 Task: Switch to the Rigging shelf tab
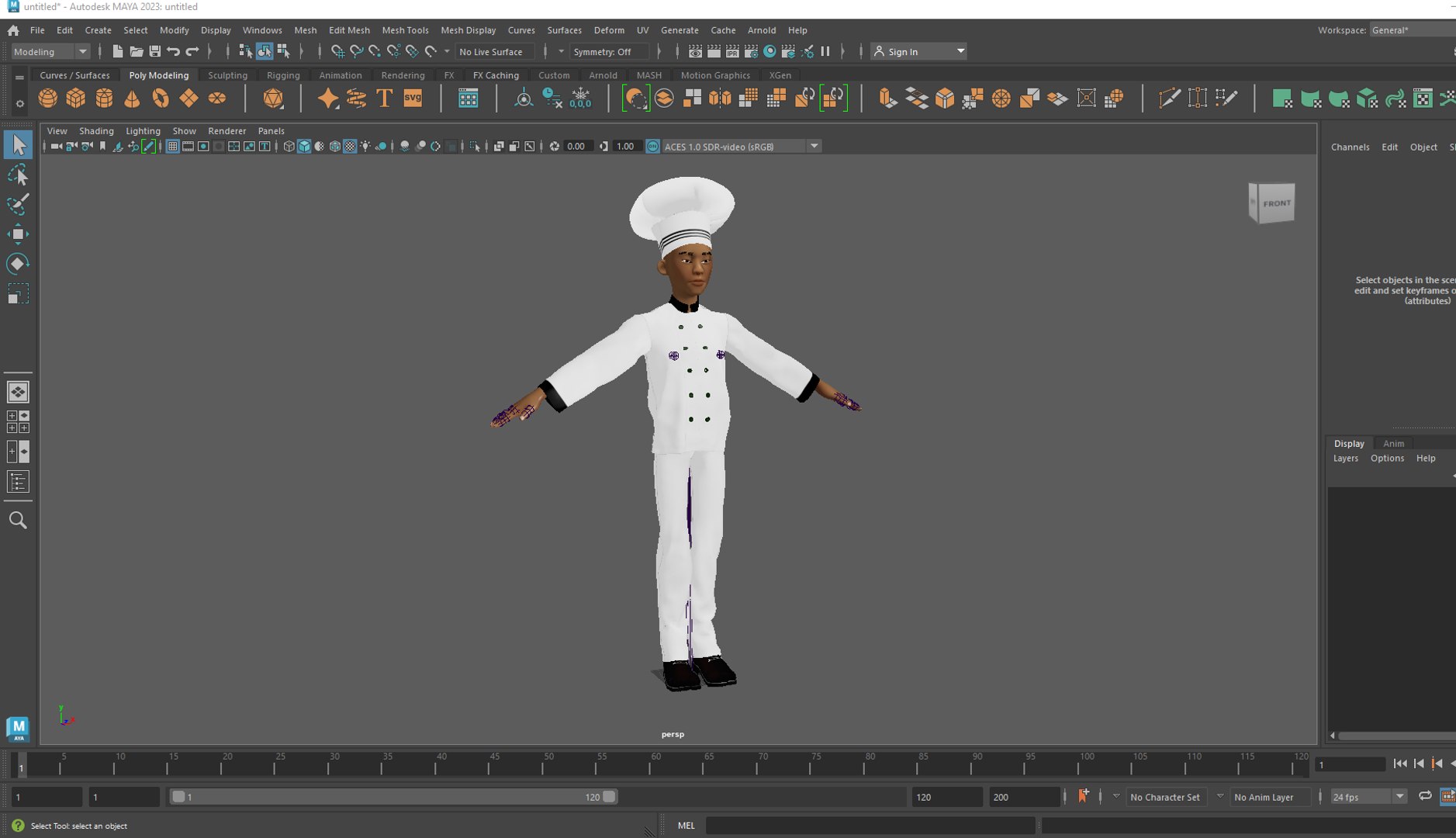[x=283, y=75]
